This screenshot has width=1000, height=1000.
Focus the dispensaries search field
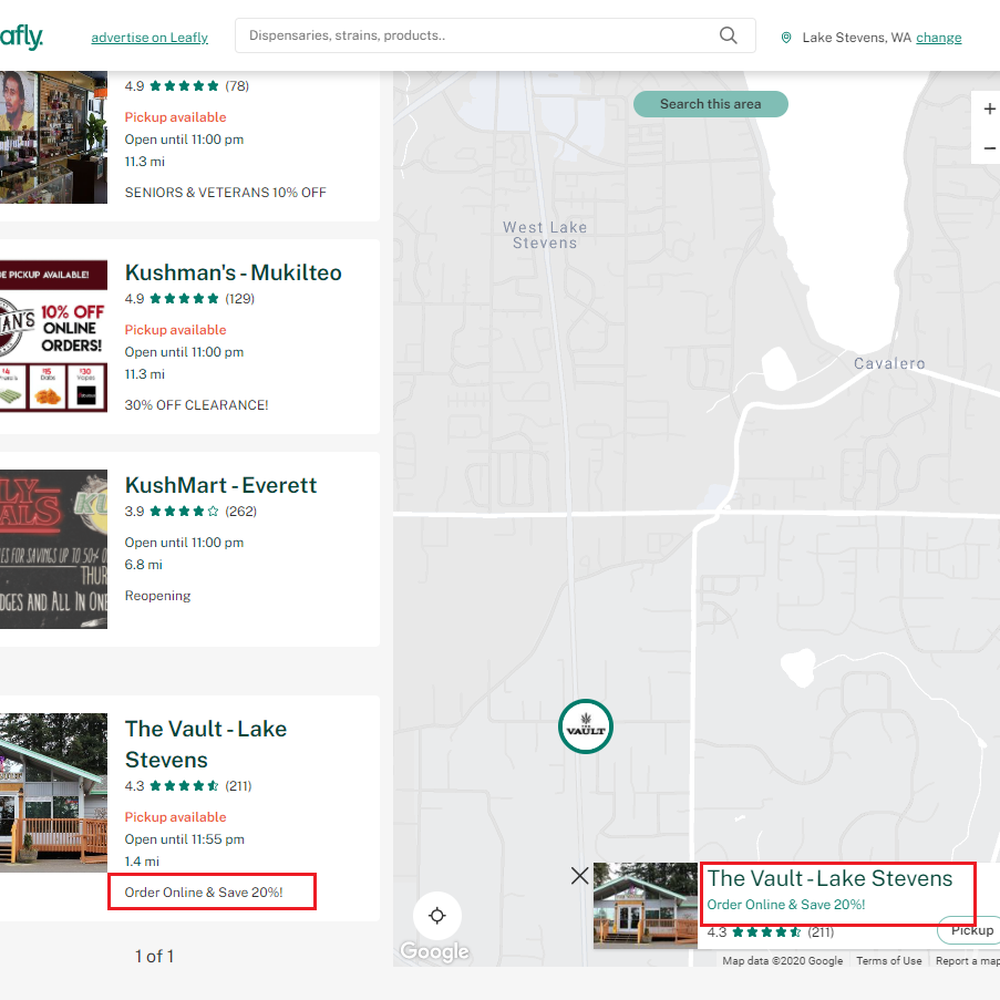(x=495, y=36)
